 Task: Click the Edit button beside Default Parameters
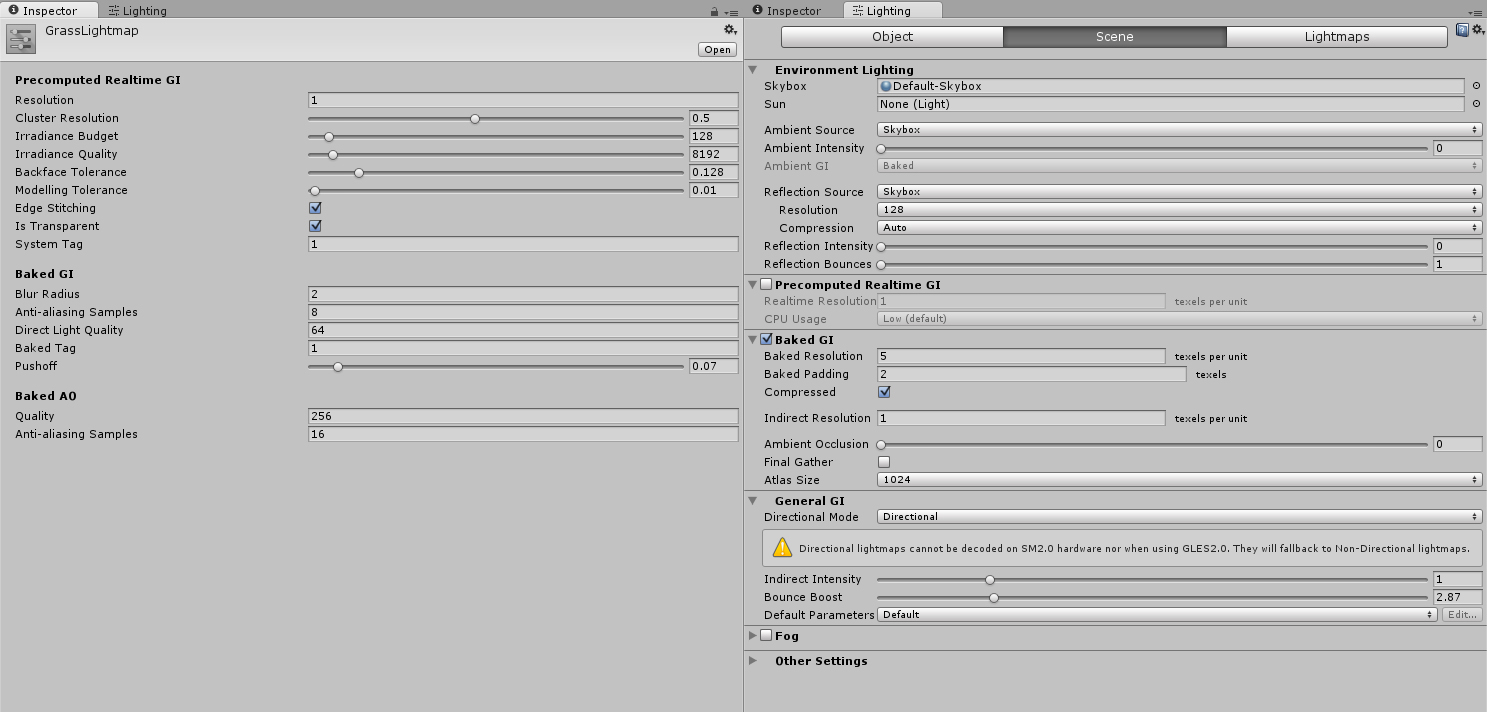1461,615
